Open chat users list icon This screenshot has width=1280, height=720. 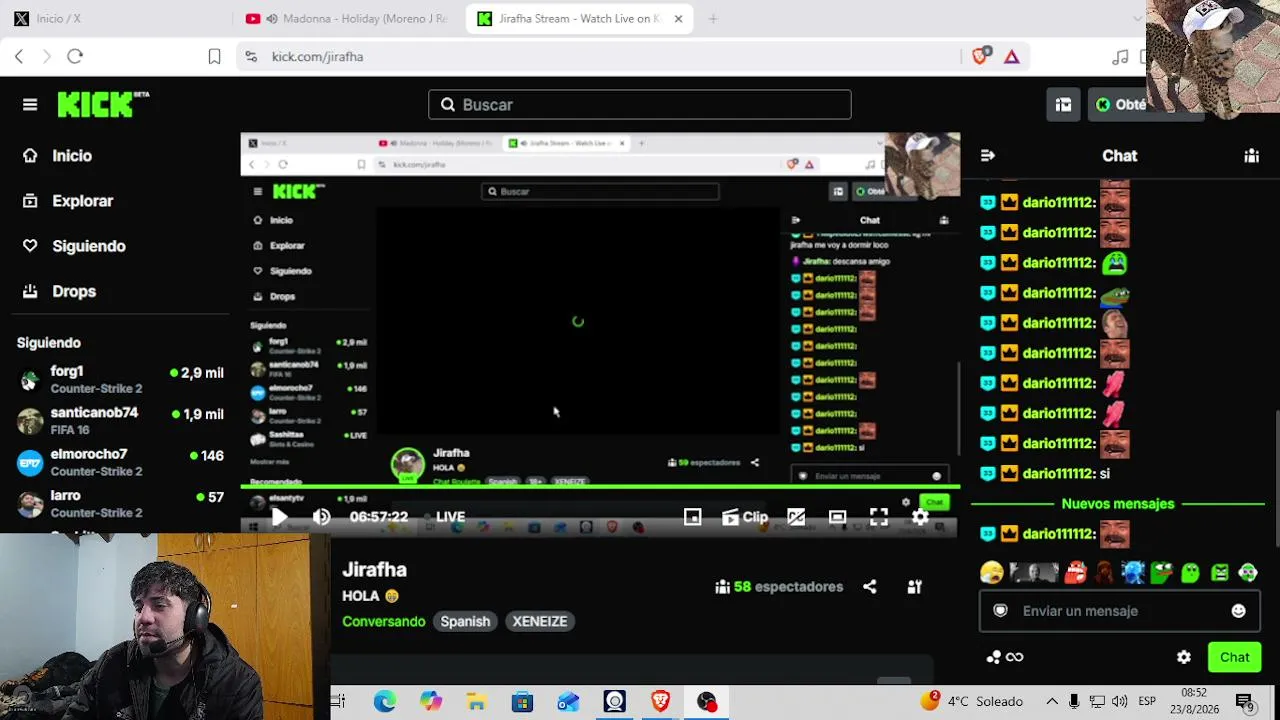1251,155
